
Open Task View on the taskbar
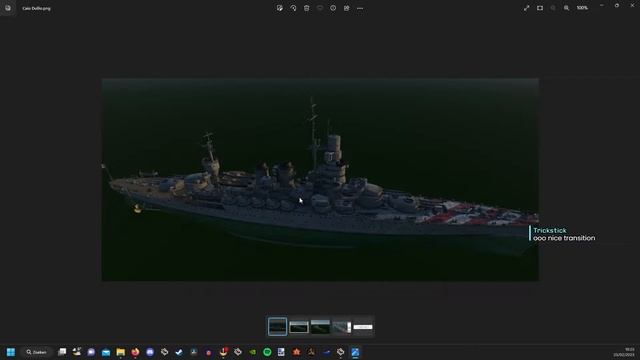click(x=62, y=352)
